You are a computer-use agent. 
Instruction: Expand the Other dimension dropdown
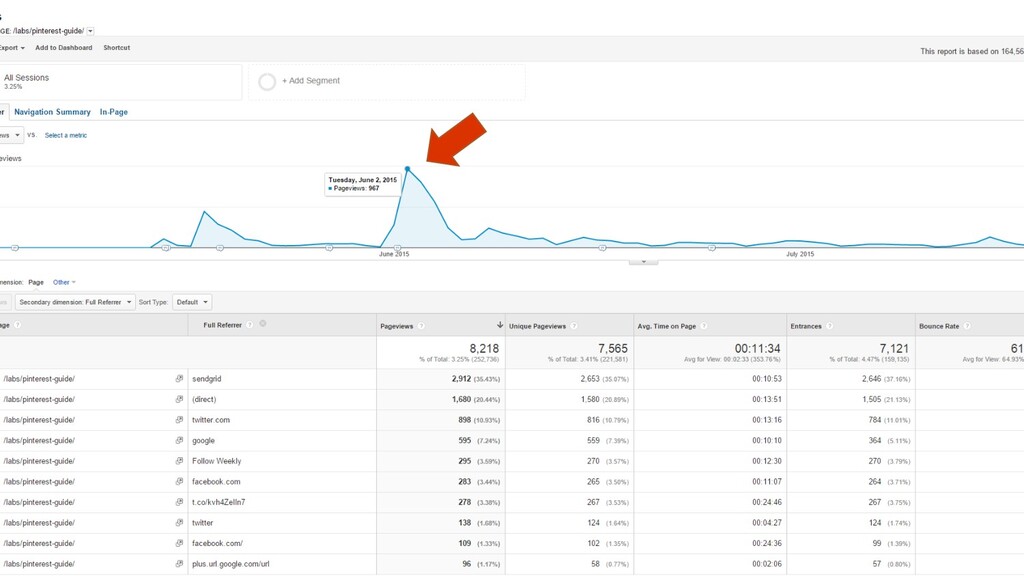(x=64, y=282)
